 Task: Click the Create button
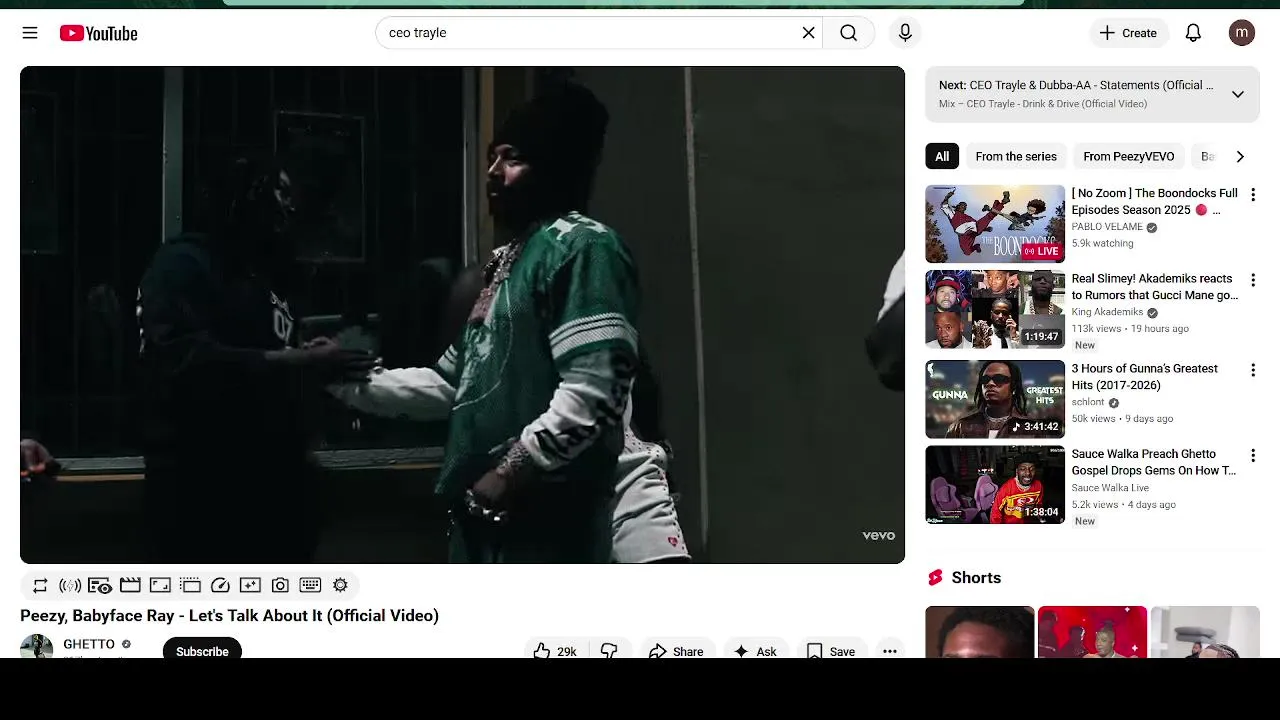(x=1128, y=33)
